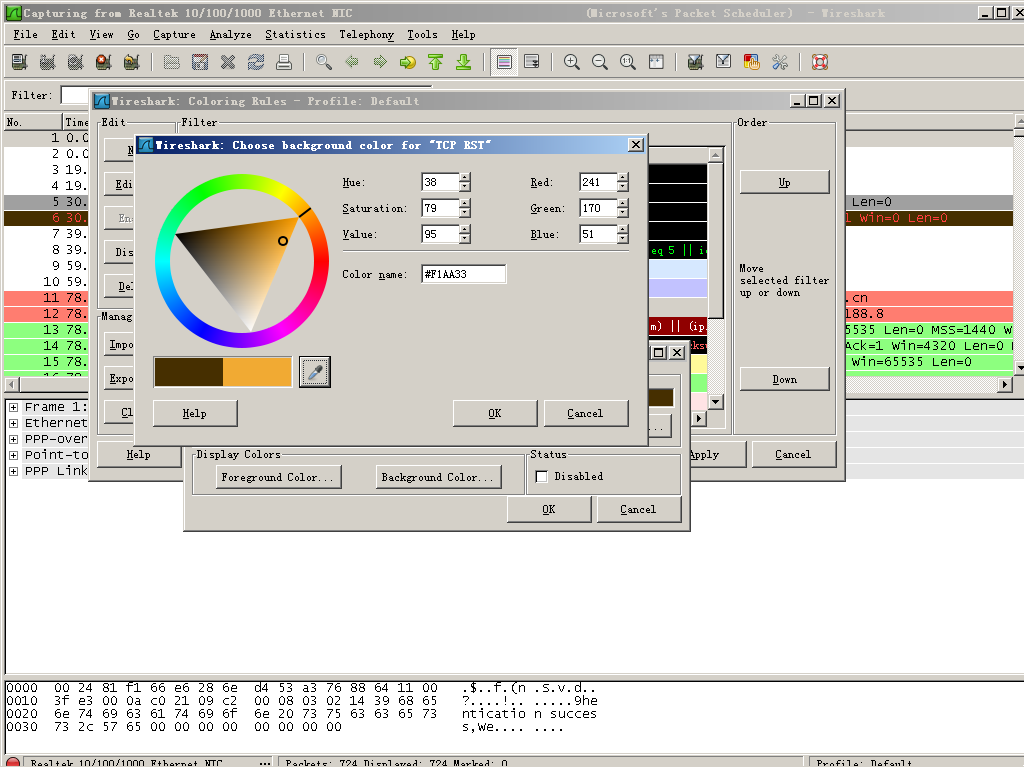Go back in packet history arrow
The height and width of the screenshot is (768, 1024).
(352, 62)
